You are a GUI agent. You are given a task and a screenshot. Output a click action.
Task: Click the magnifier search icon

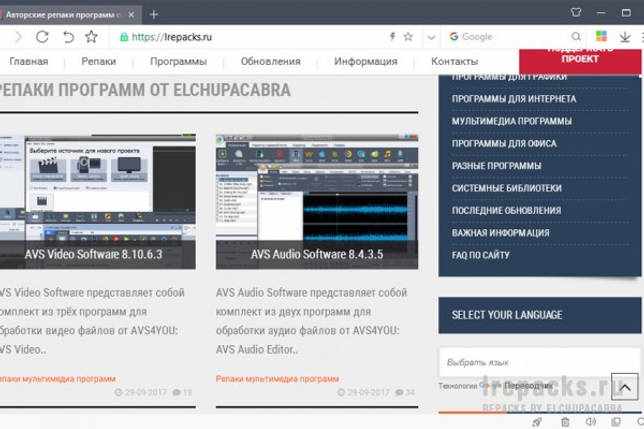(576, 37)
